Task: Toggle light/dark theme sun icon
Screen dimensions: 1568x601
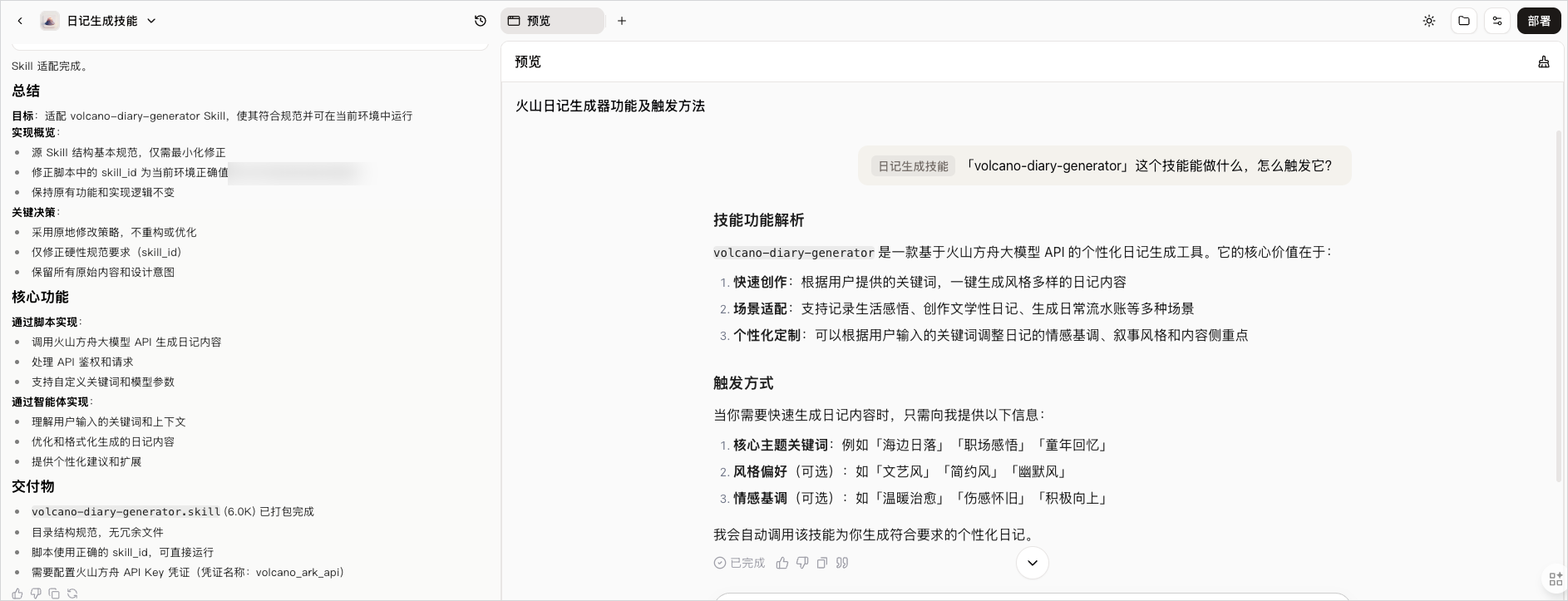Action: [x=1428, y=21]
